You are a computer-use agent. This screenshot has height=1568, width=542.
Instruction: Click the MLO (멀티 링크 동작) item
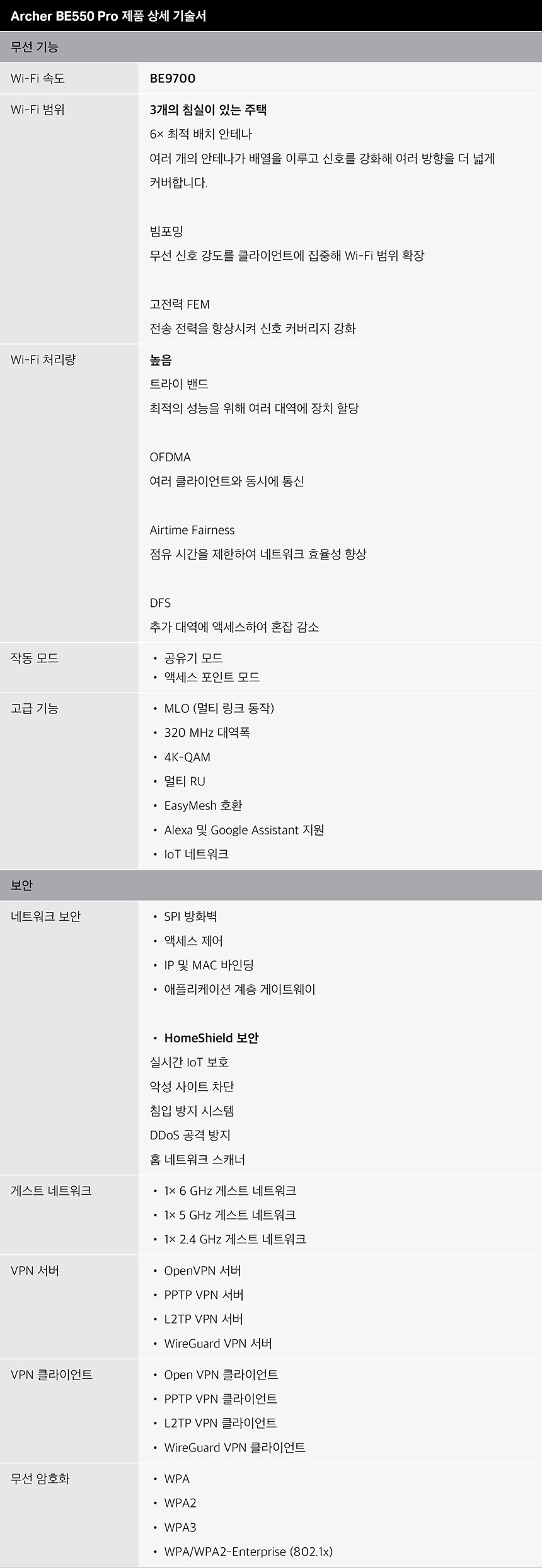point(219,708)
